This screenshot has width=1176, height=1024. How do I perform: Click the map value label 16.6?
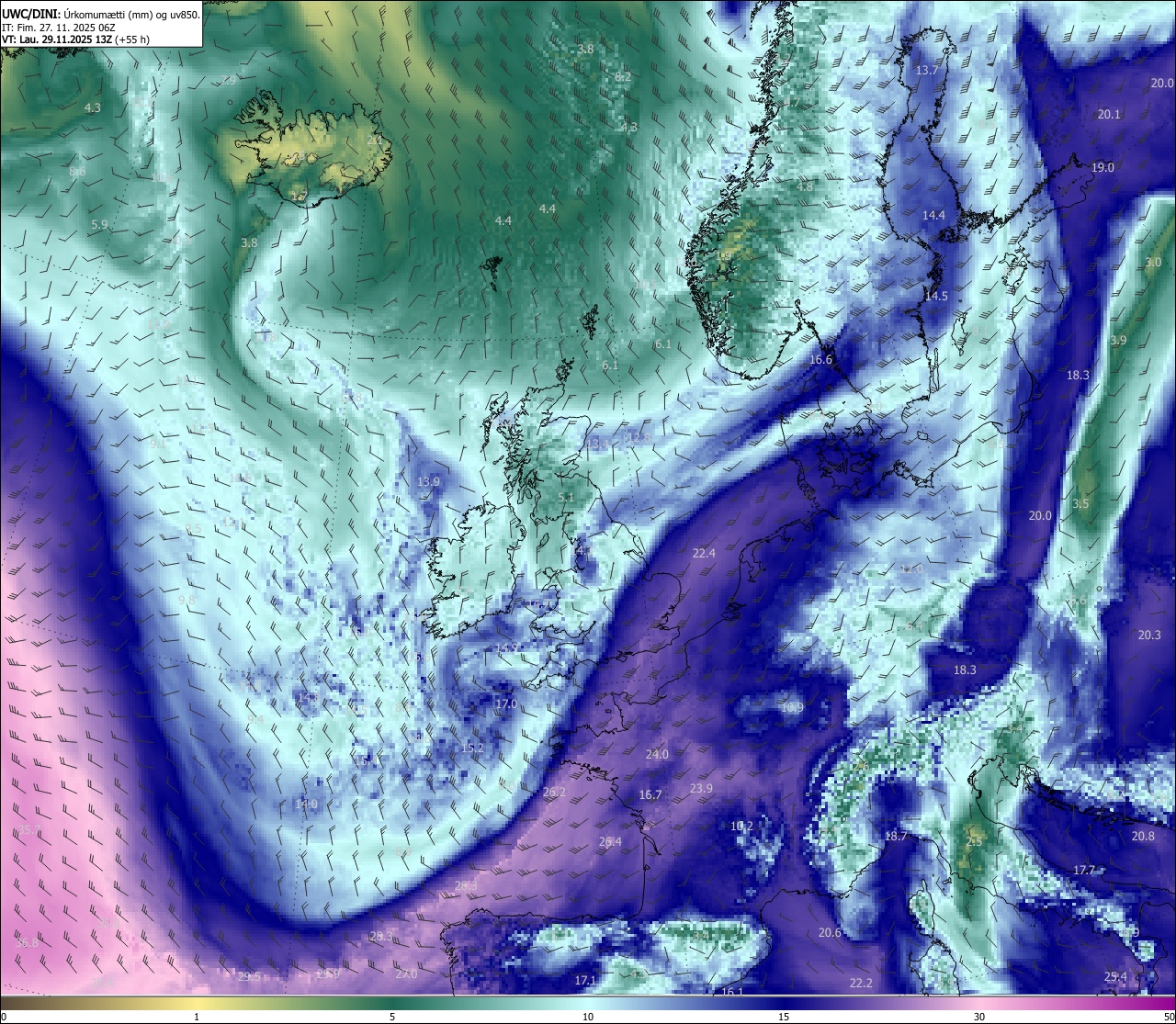[x=820, y=359]
